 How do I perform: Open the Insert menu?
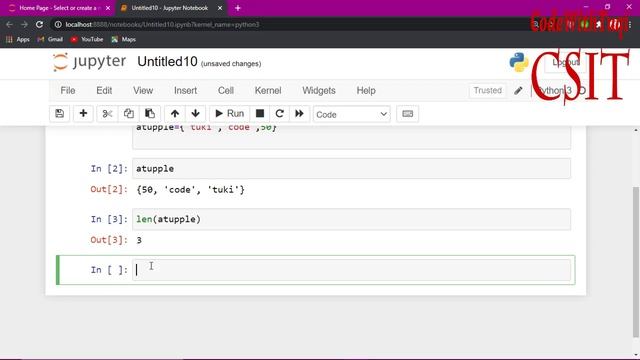pos(185,91)
